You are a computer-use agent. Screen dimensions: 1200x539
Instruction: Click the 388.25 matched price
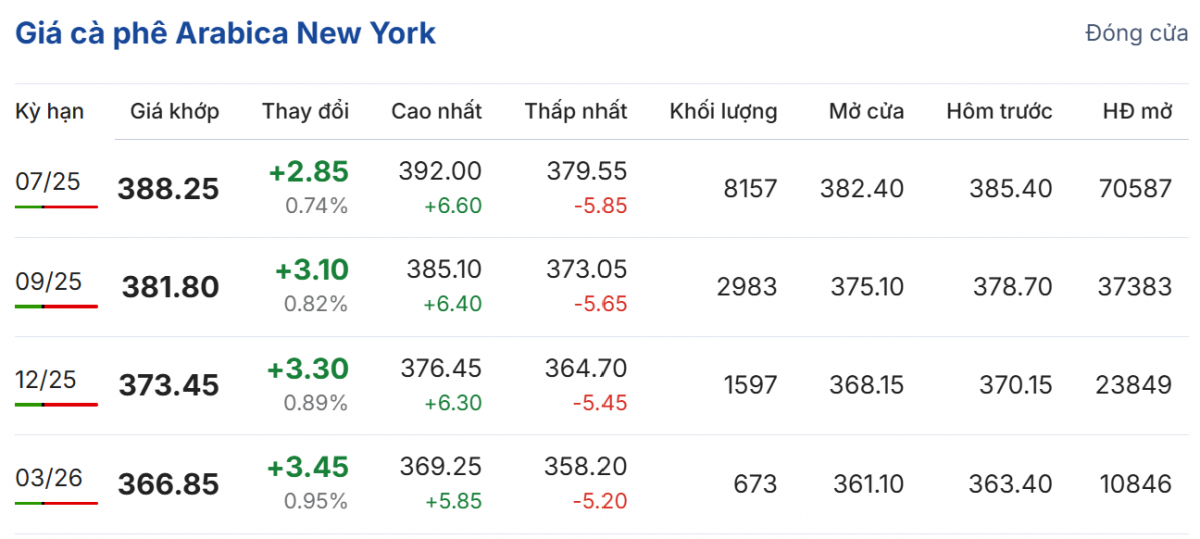click(x=168, y=189)
